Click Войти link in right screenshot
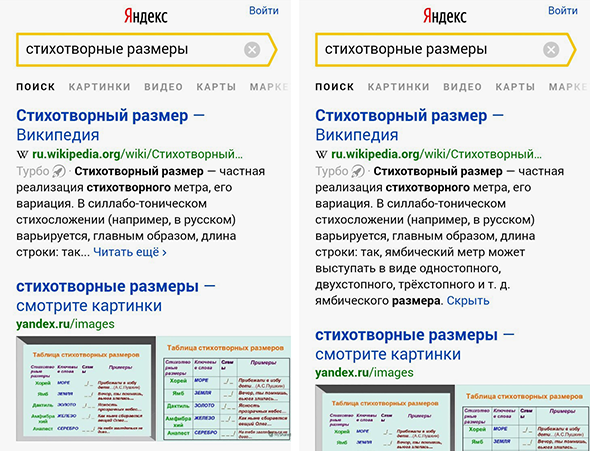This screenshot has width=590, height=451. 563,11
